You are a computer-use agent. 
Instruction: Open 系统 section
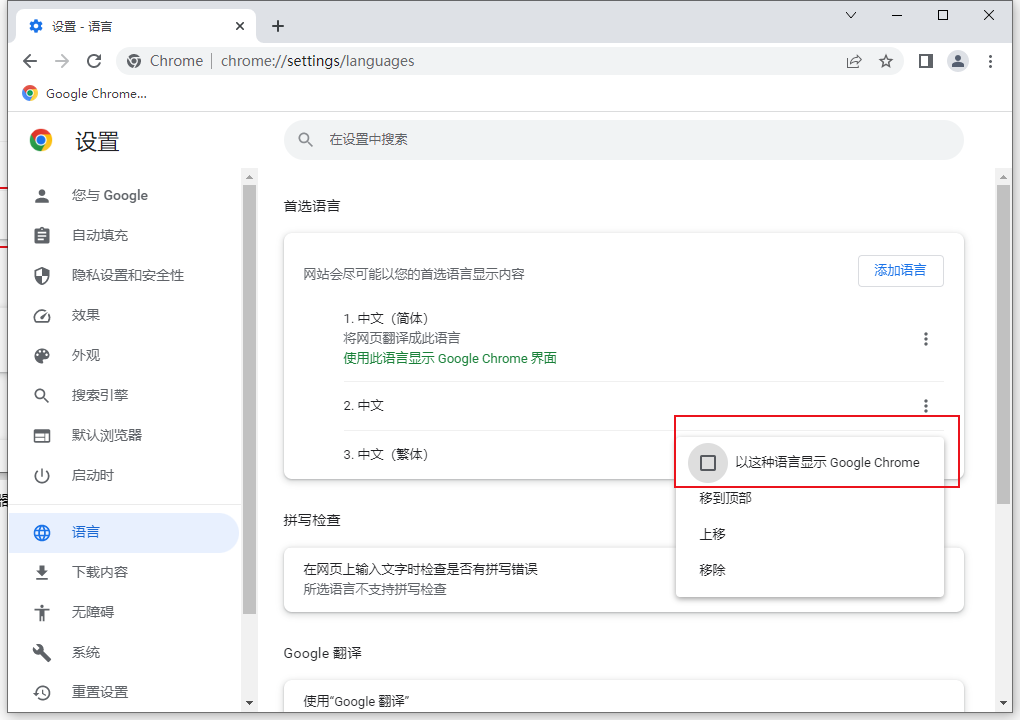pos(124,652)
